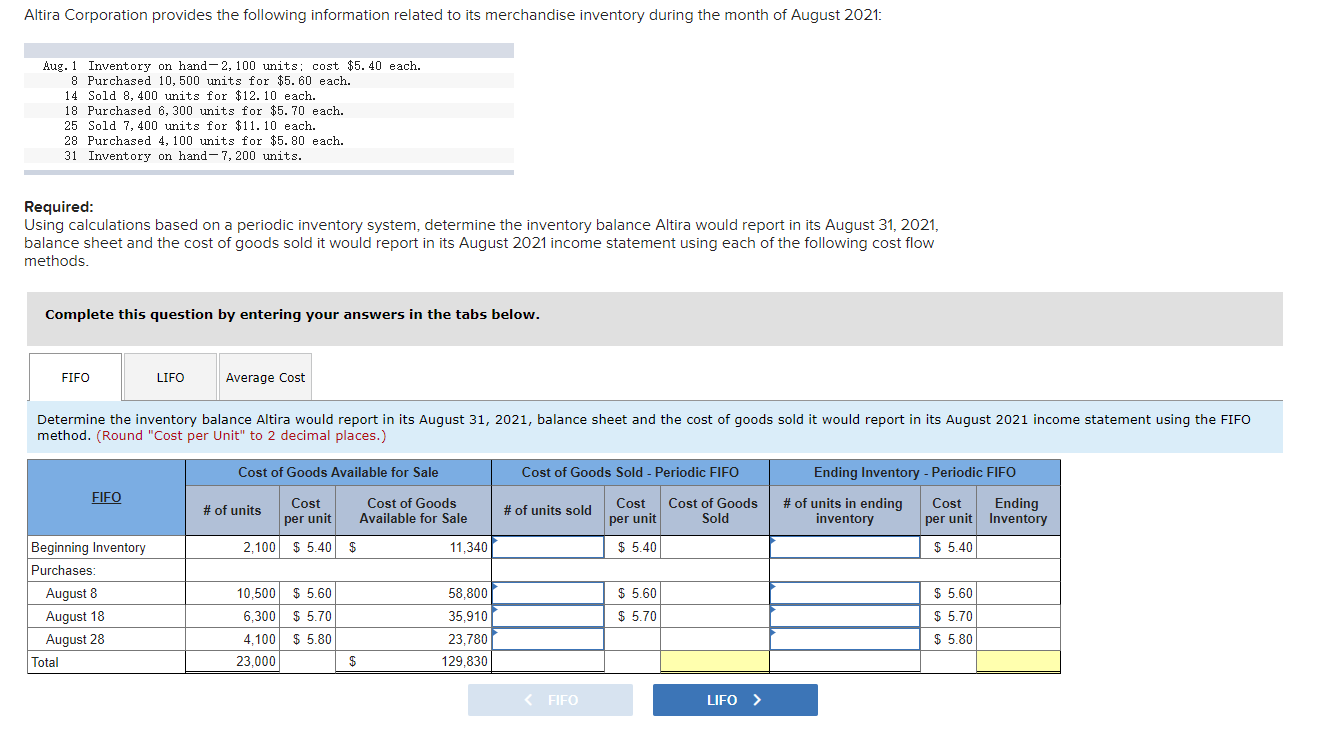Click the previous FIFO navigation button
The image size is (1317, 736).
550,700
